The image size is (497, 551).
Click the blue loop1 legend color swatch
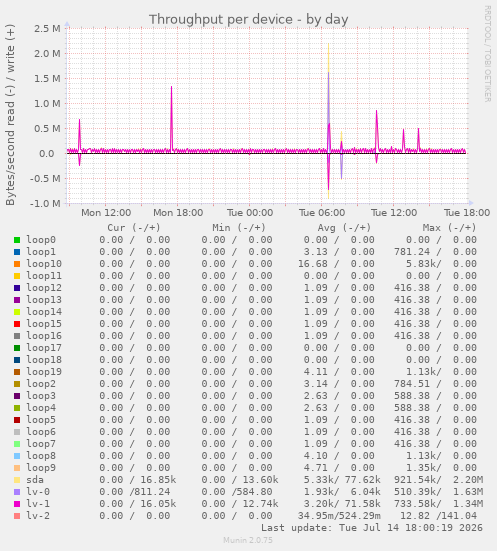coord(17,252)
